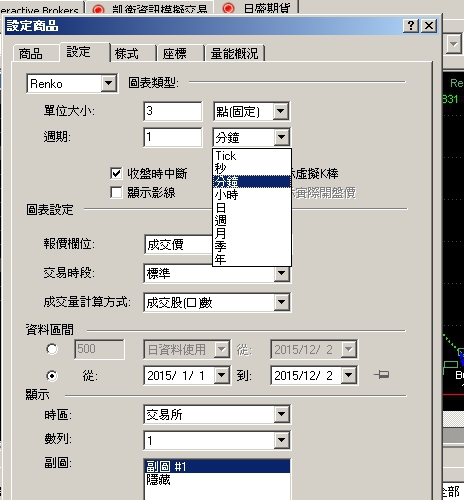Click the red icon on 凱衛資訊模擬交易 tab
This screenshot has width=464, height=500.
pyautogui.click(x=98, y=10)
